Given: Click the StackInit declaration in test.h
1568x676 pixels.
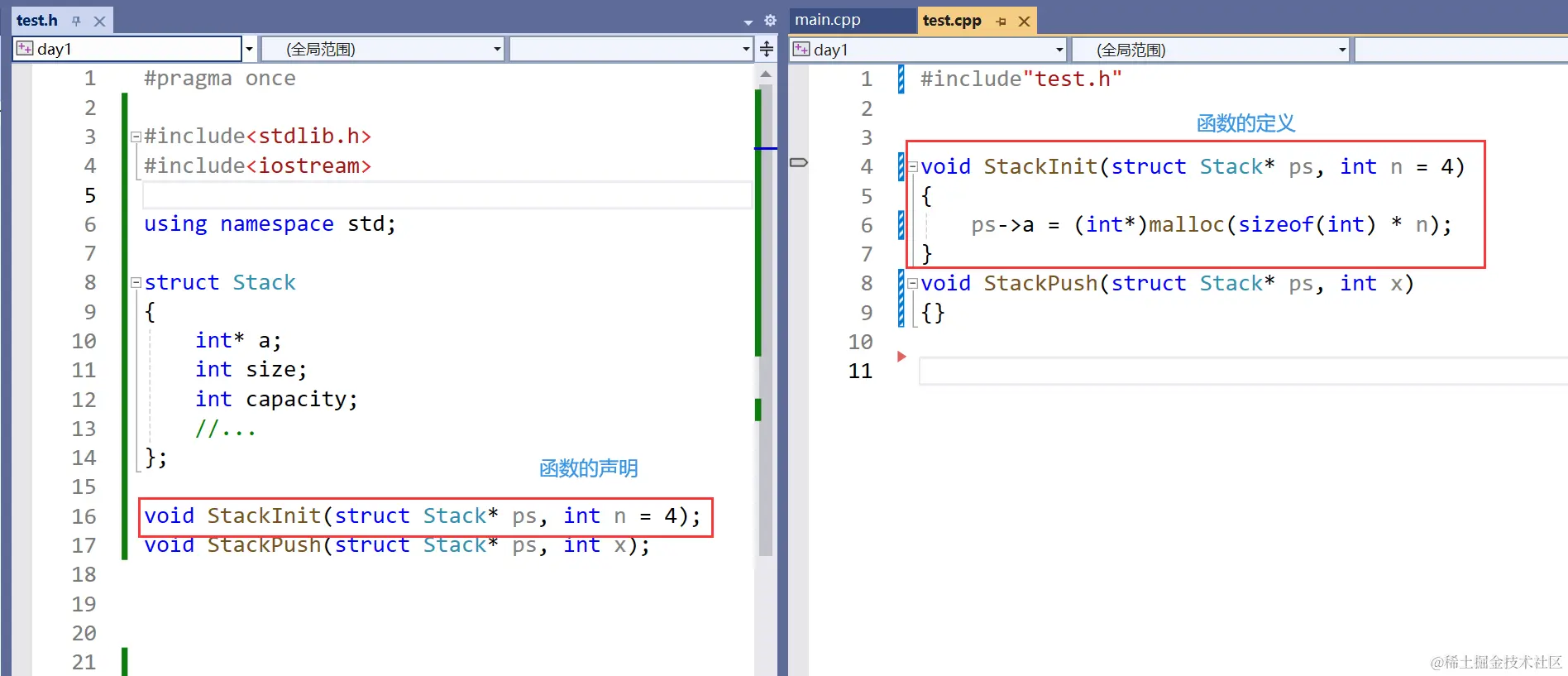Looking at the screenshot, I should tap(423, 516).
